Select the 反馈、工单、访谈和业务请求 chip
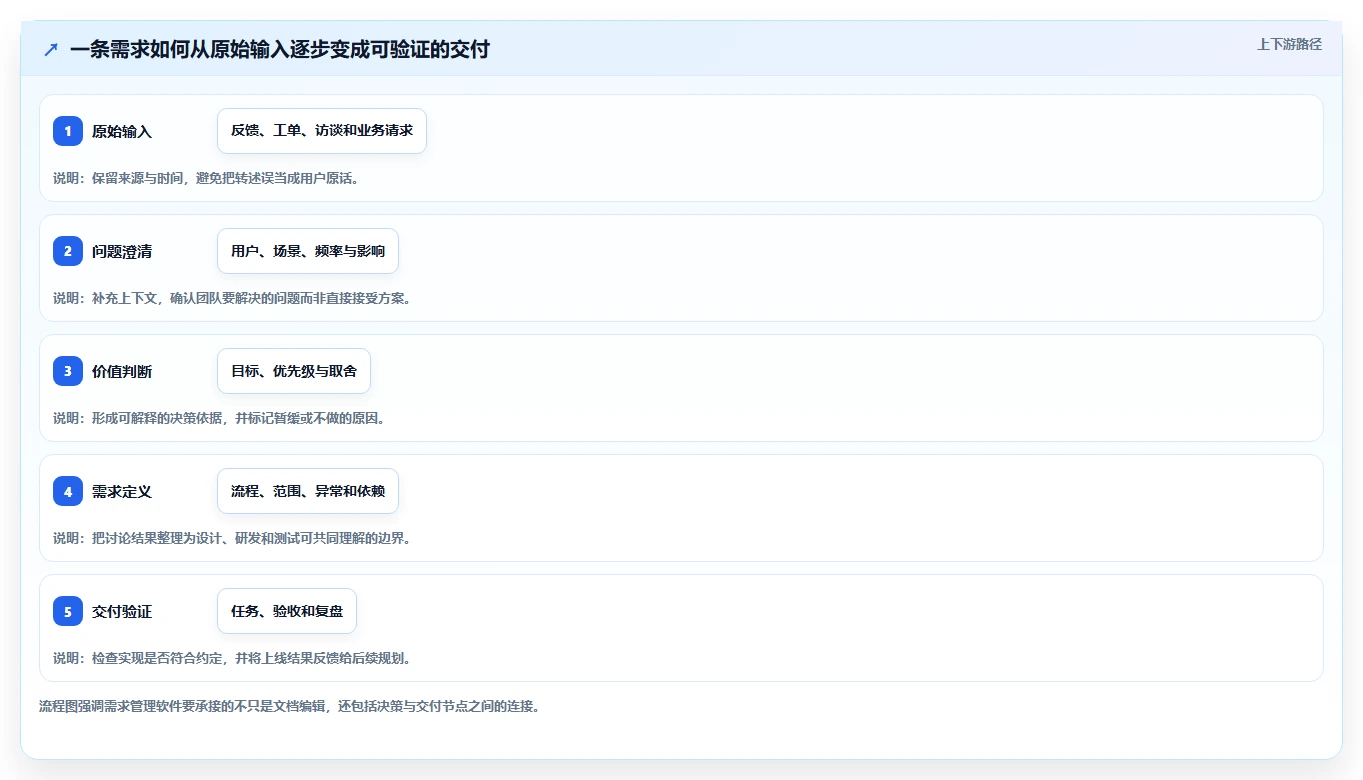Screen dimensions: 1363x780 (x=322, y=131)
